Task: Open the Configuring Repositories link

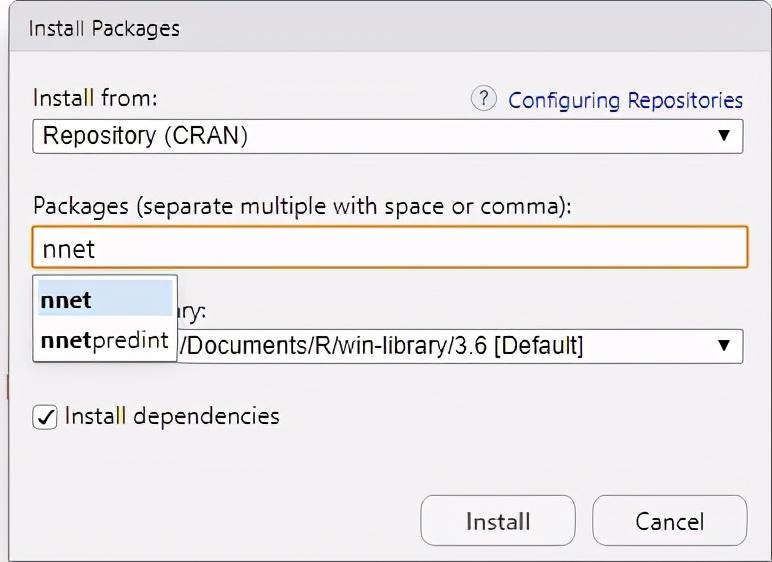Action: tap(625, 100)
